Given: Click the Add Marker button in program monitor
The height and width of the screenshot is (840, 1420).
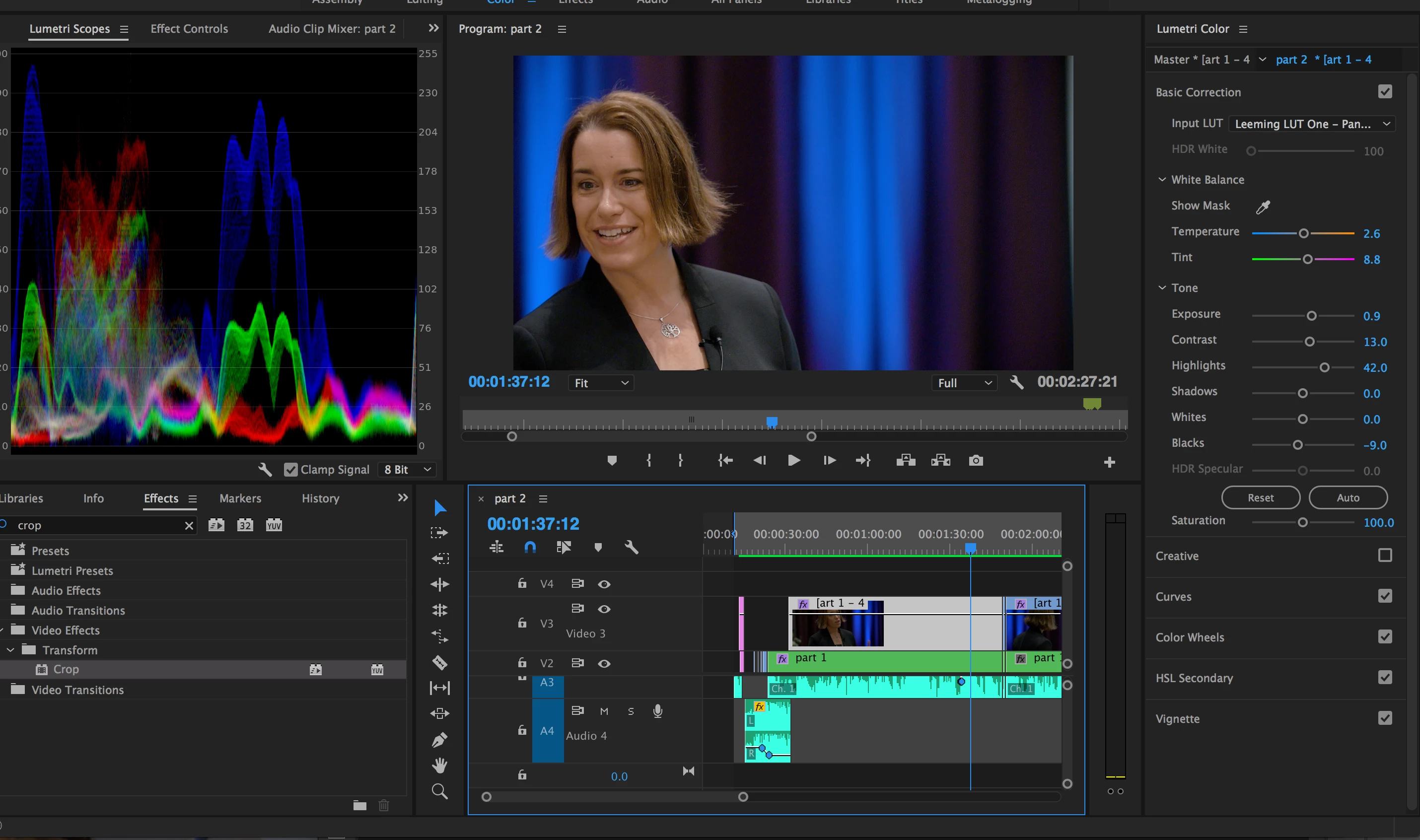Looking at the screenshot, I should [612, 461].
